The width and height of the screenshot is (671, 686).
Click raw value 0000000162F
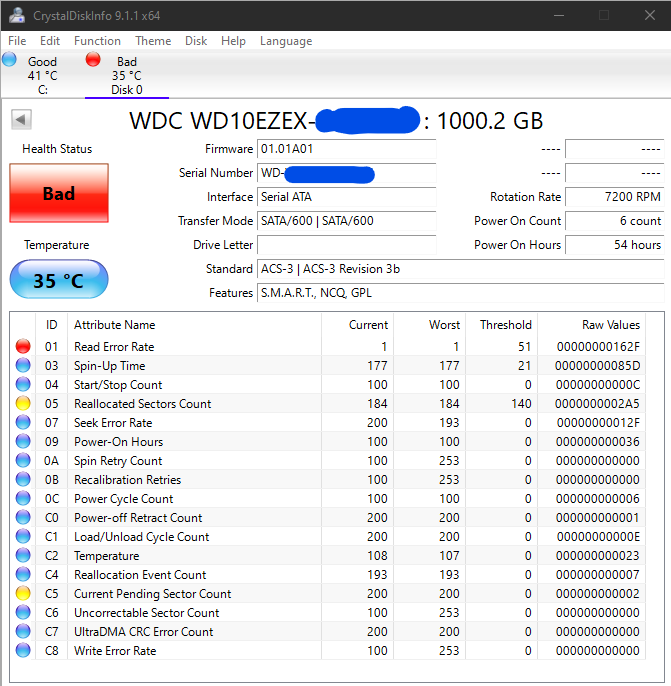(598, 346)
